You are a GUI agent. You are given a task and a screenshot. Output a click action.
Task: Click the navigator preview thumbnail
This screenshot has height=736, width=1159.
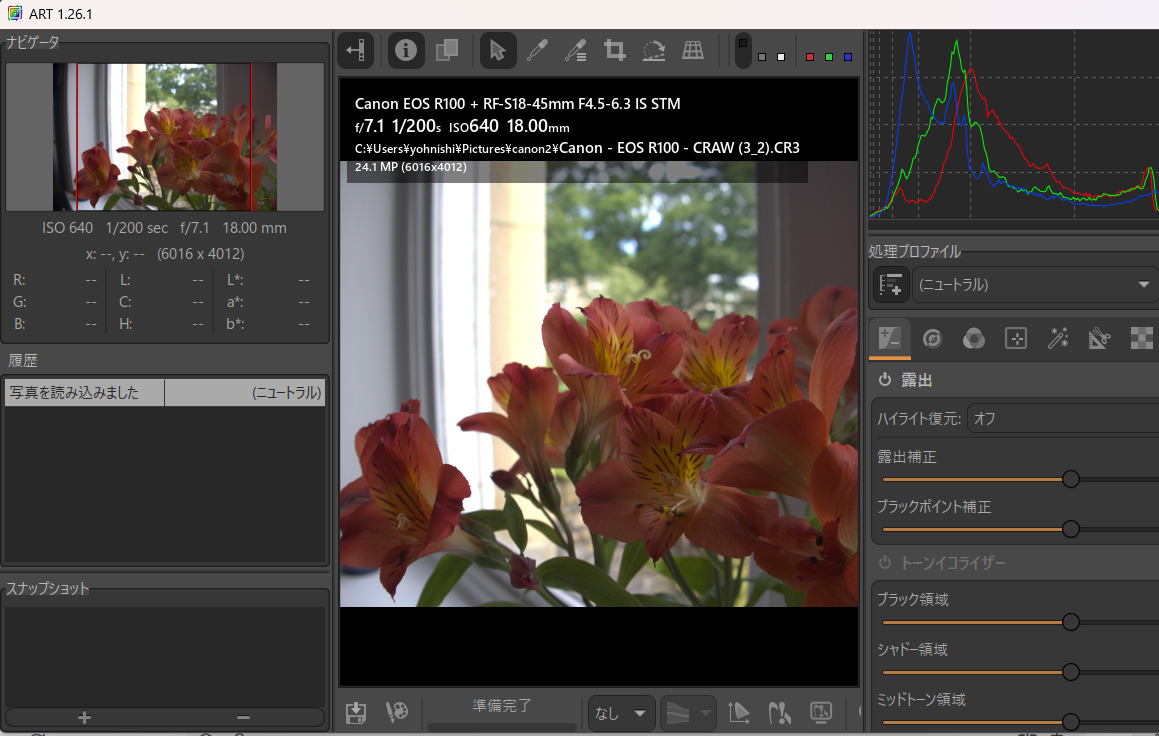[x=165, y=137]
